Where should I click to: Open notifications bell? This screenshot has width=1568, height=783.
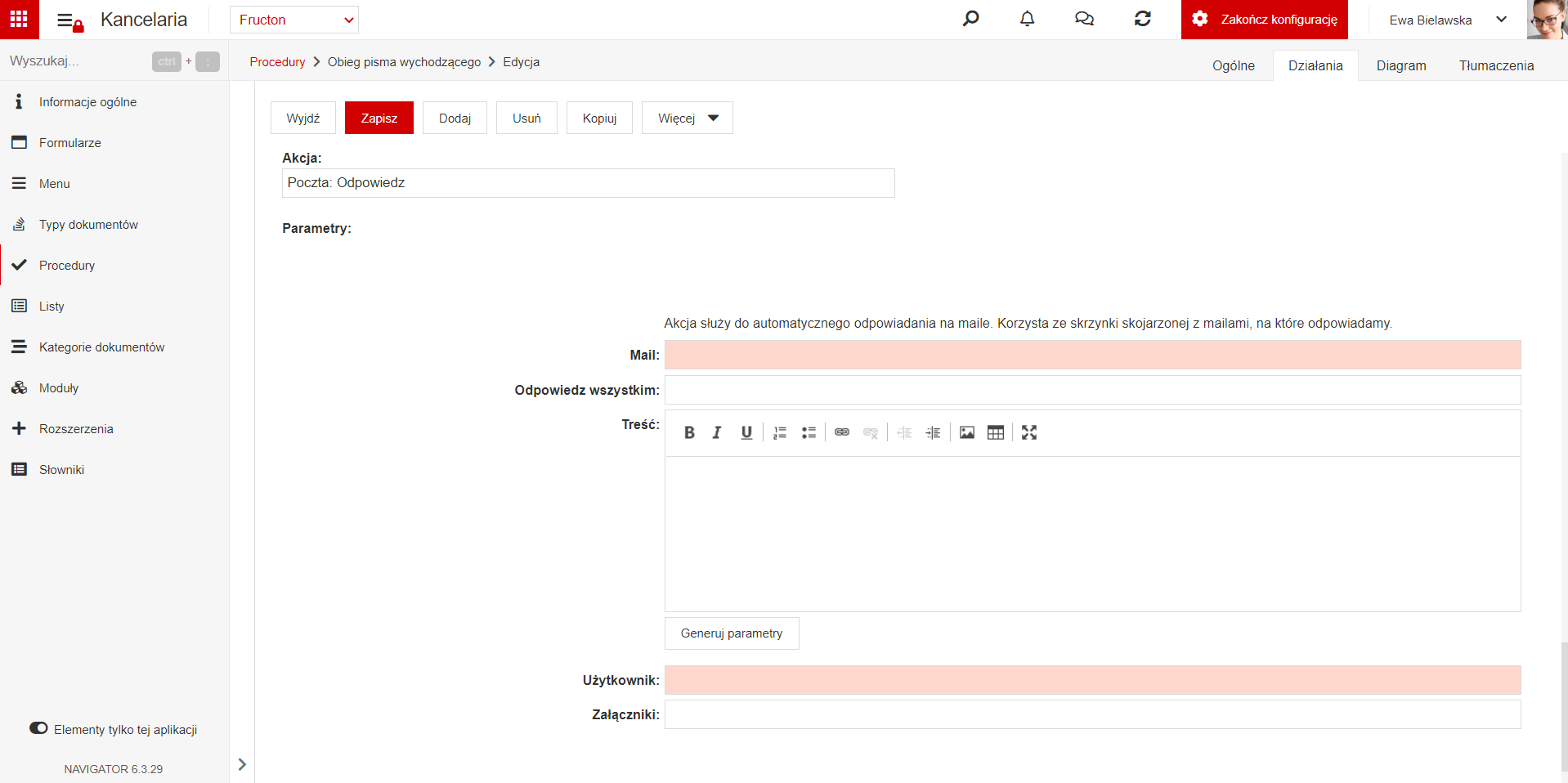(1028, 19)
